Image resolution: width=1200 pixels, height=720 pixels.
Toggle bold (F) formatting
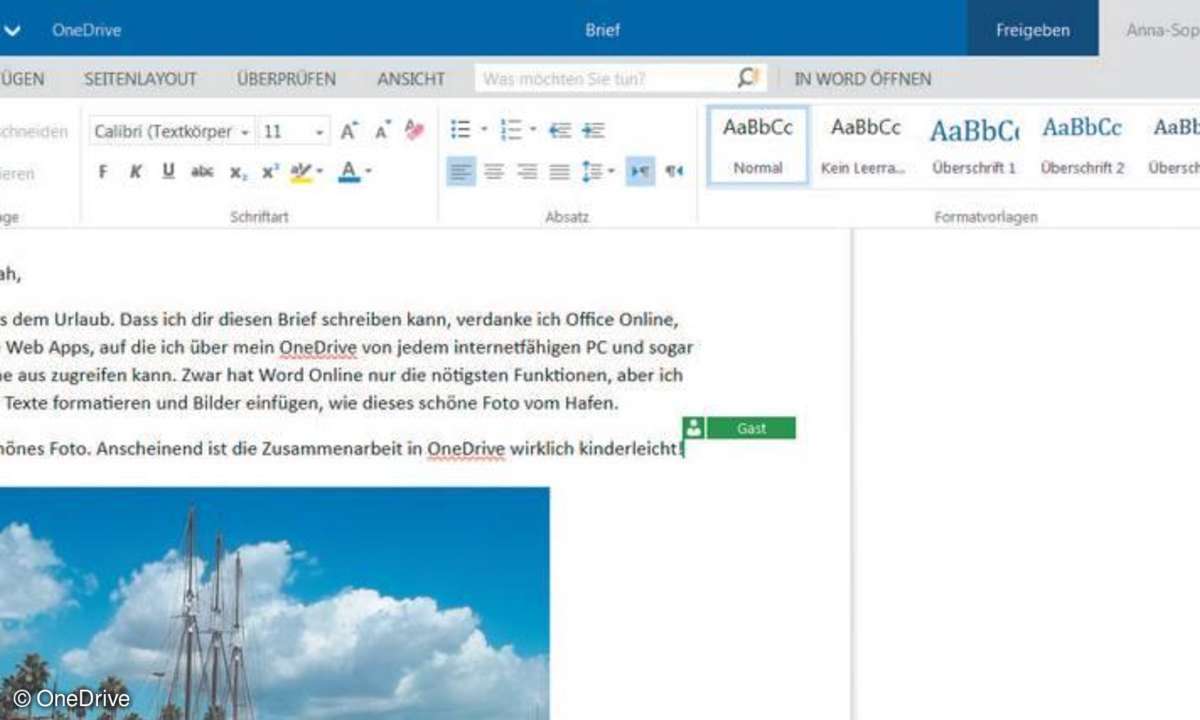[103, 172]
